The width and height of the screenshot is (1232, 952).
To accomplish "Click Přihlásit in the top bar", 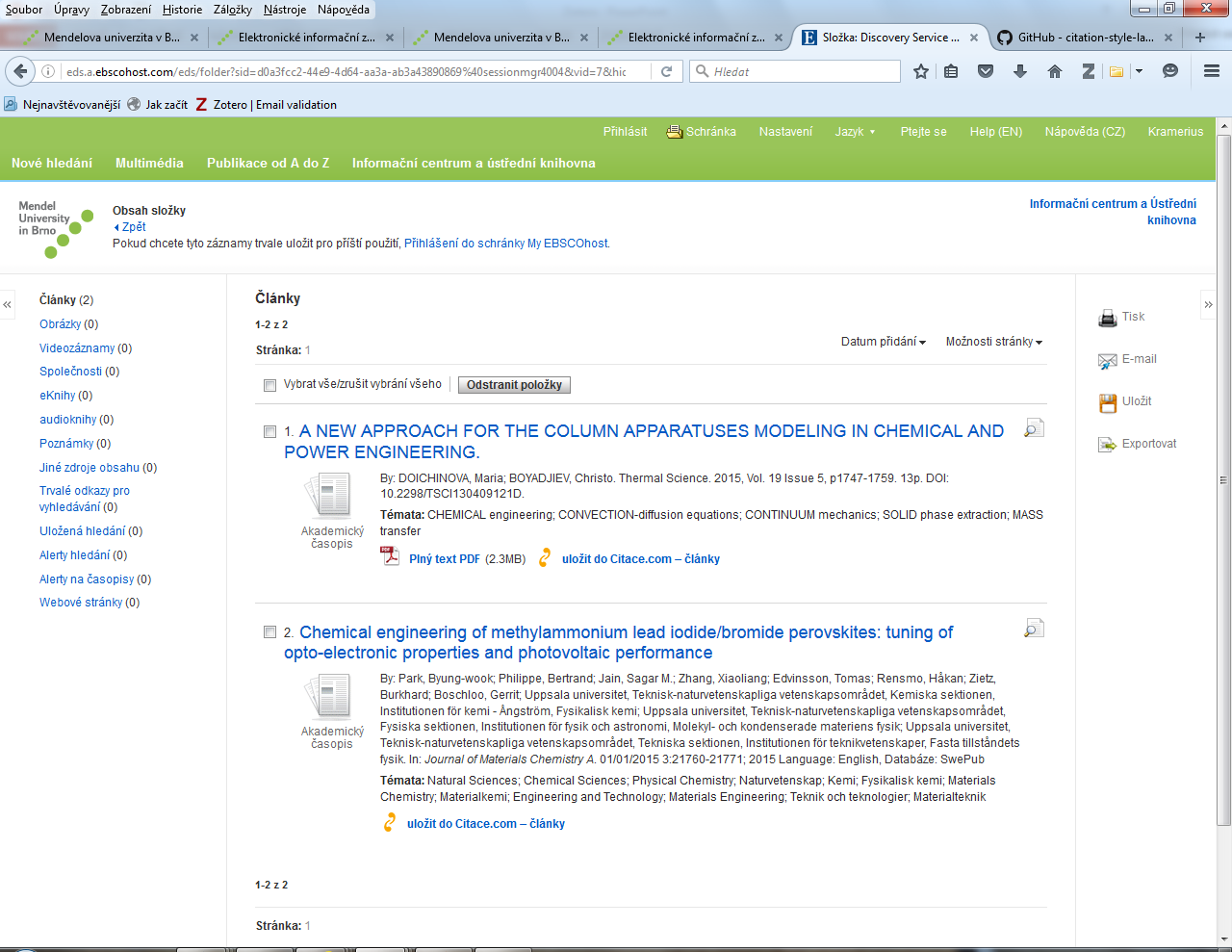I will click(625, 132).
